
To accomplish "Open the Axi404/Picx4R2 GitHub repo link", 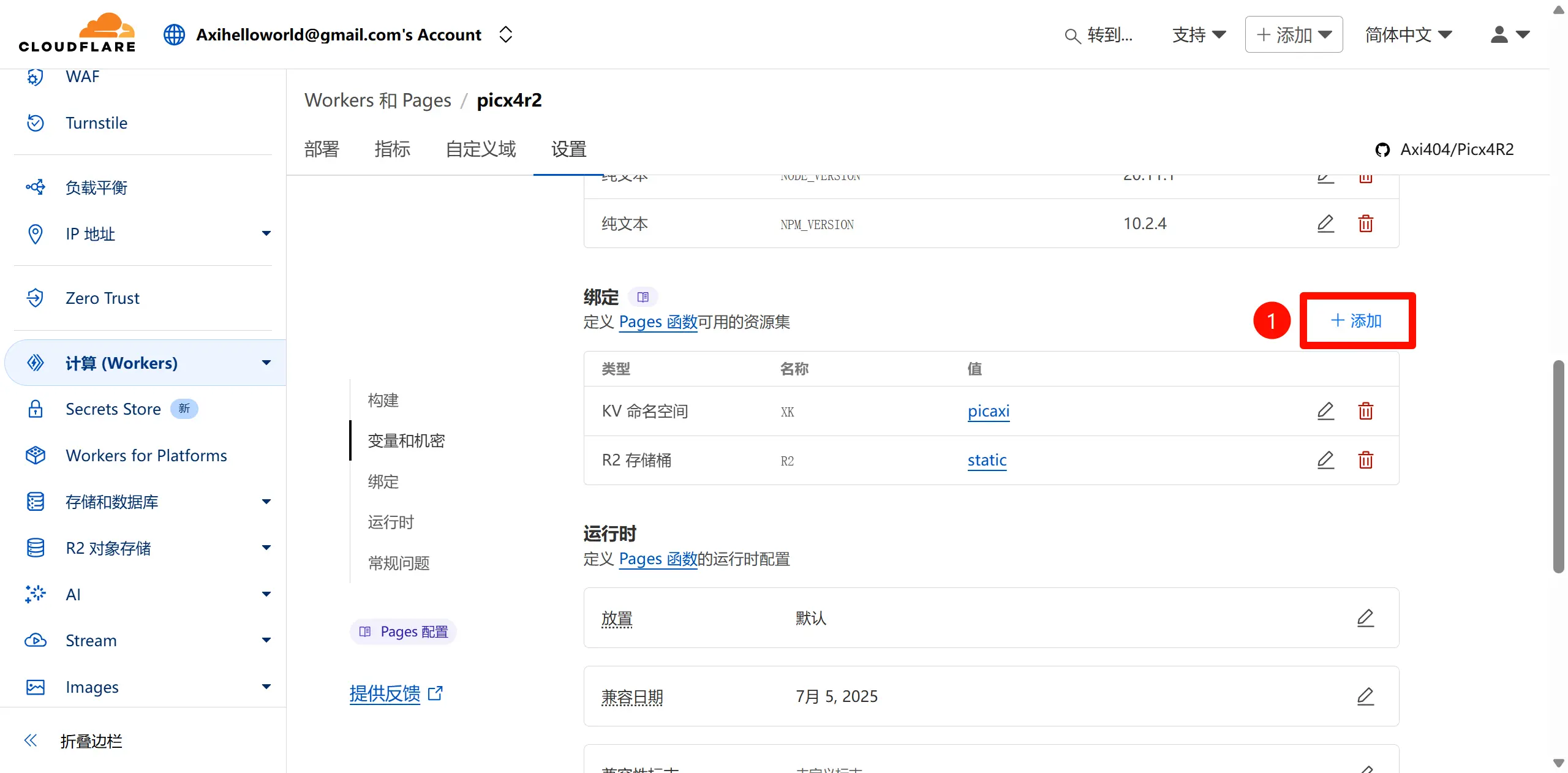I will click(x=1444, y=149).
